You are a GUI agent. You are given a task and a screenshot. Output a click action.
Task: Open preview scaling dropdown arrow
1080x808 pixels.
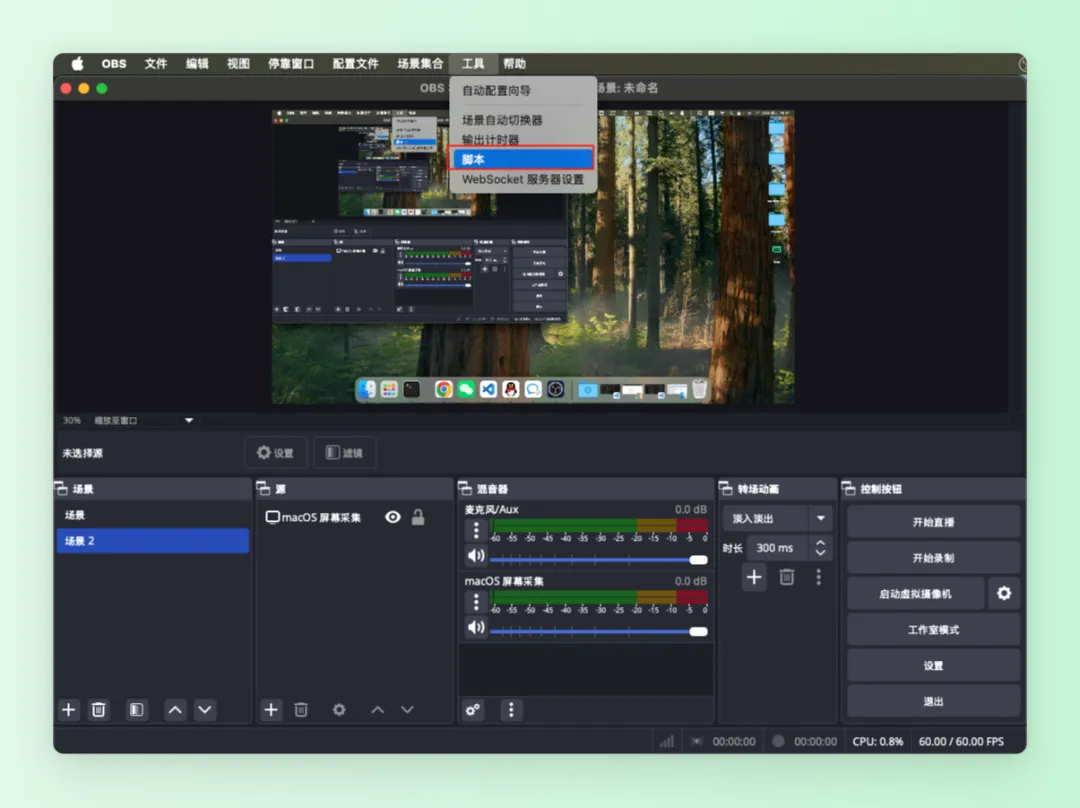tap(189, 420)
